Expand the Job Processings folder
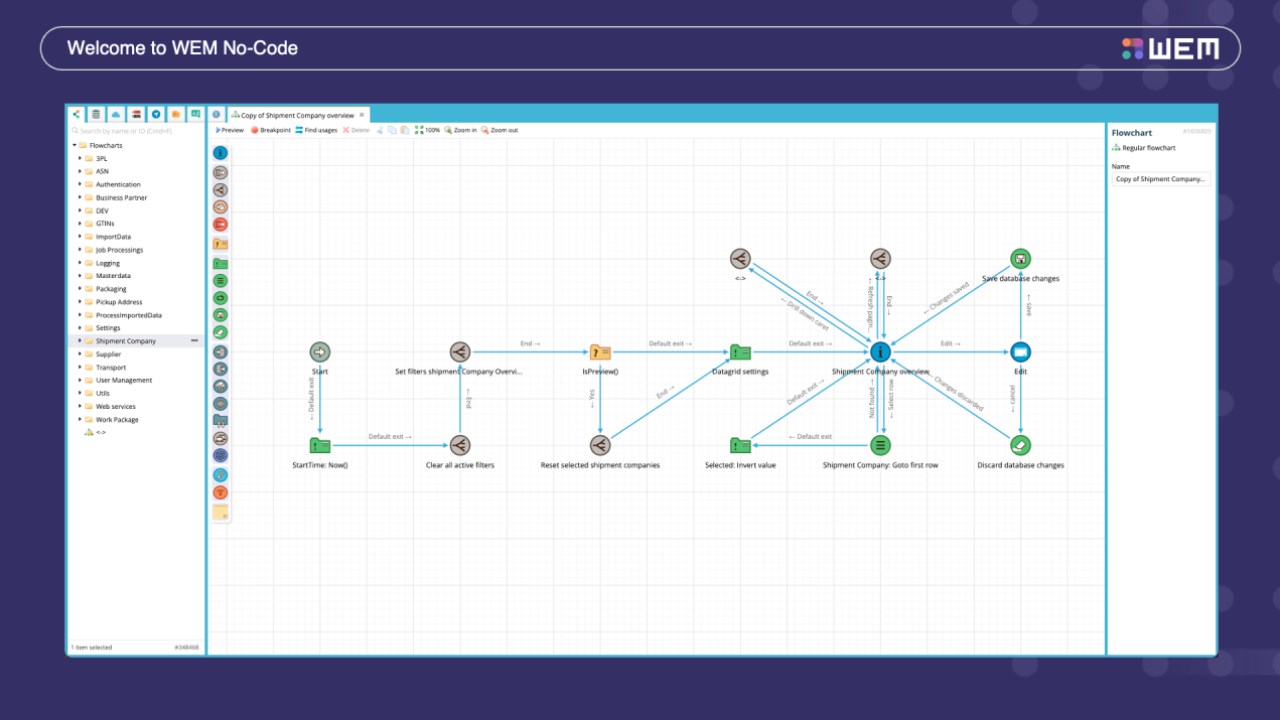This screenshot has height=720, width=1280. click(x=80, y=249)
